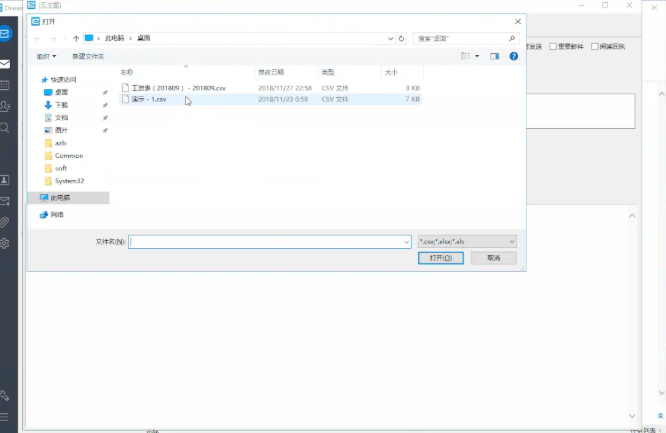Screen dimensions: 666x433
Task: Click the 文件名 input field
Action: tap(268, 241)
